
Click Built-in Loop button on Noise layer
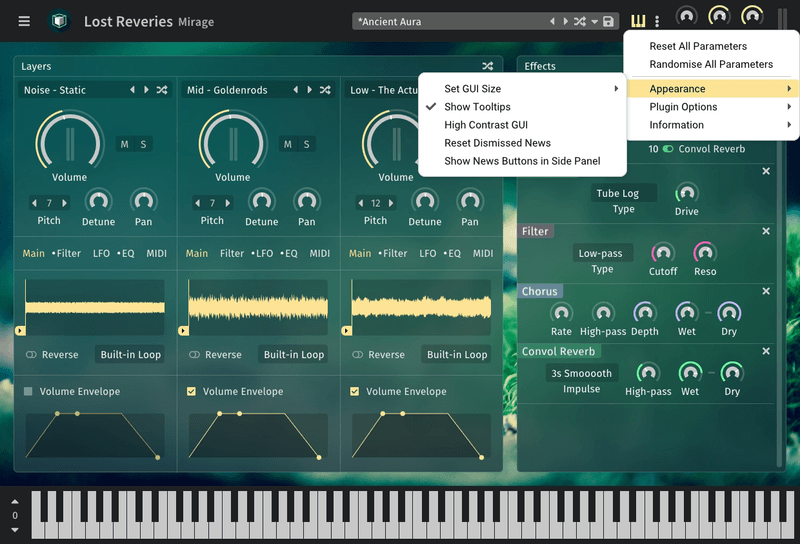tap(131, 354)
